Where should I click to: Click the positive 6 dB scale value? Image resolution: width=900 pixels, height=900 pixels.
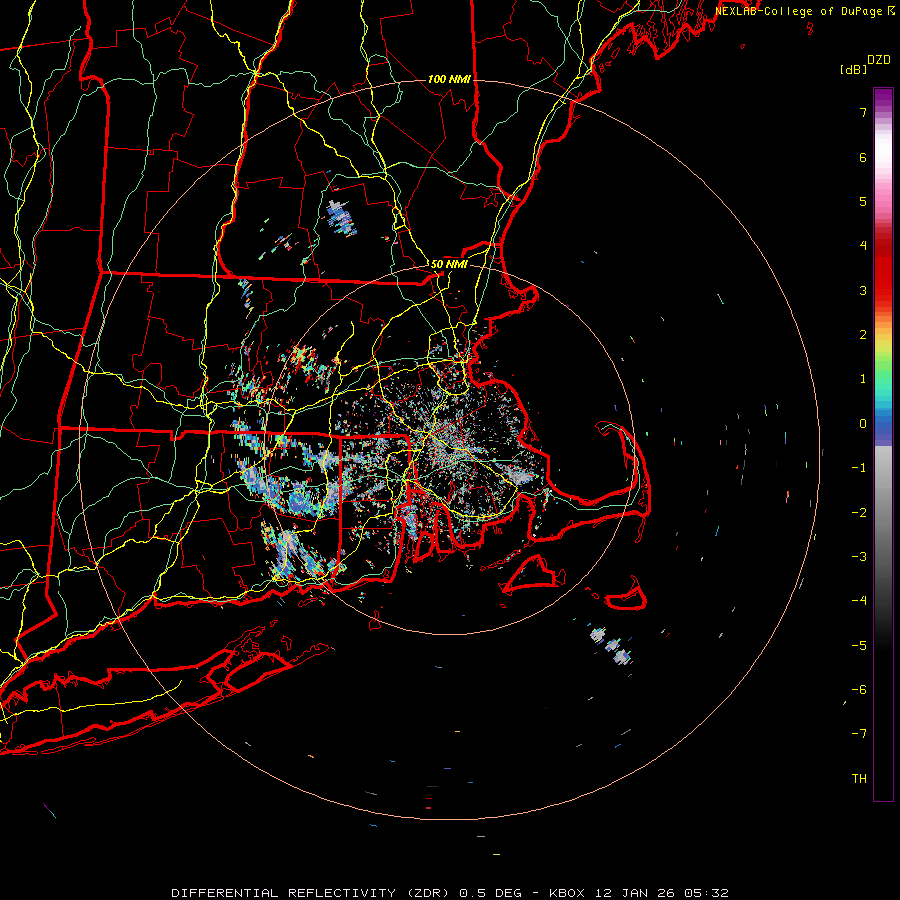(863, 157)
